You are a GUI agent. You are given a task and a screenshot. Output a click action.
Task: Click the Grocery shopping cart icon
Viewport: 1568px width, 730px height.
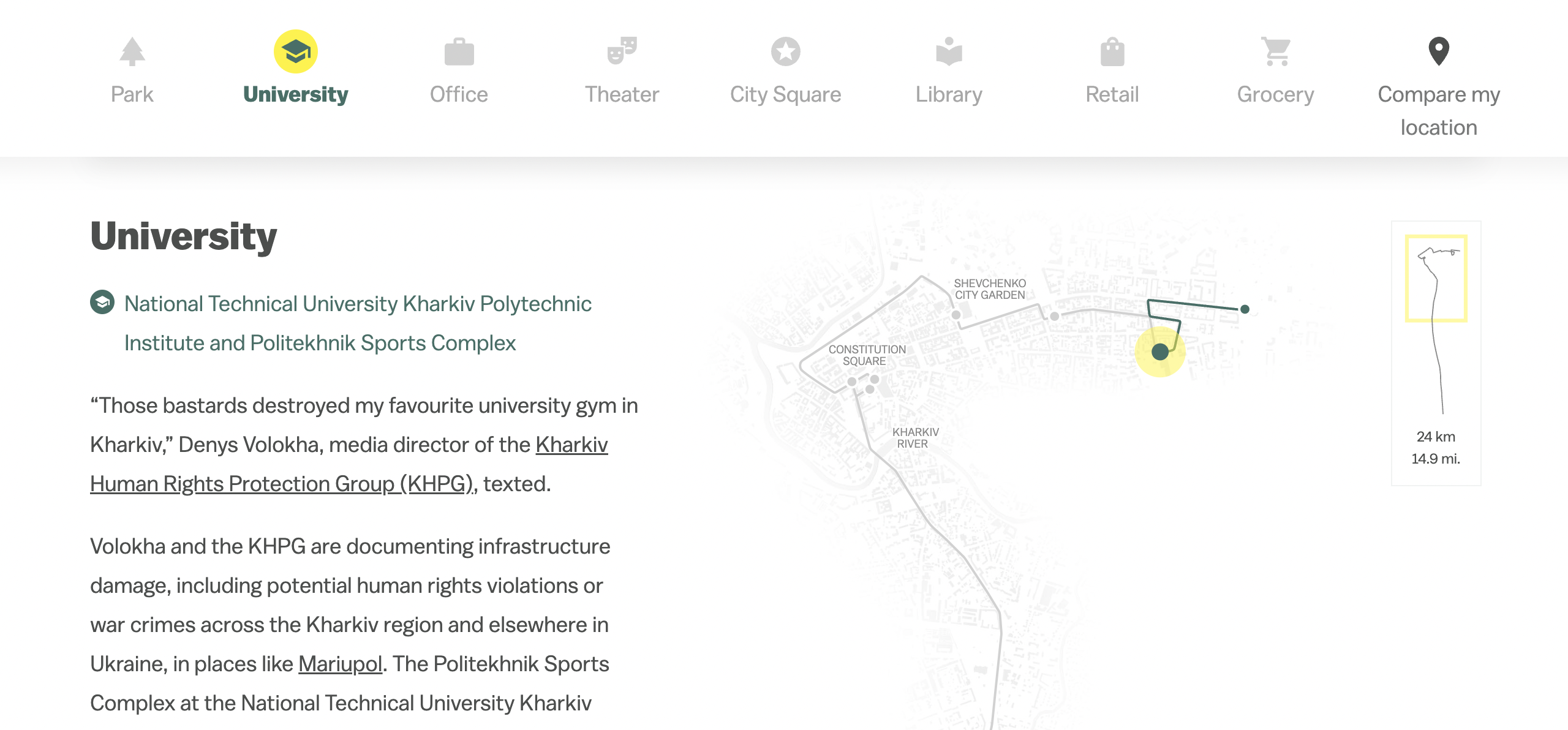[x=1276, y=51]
